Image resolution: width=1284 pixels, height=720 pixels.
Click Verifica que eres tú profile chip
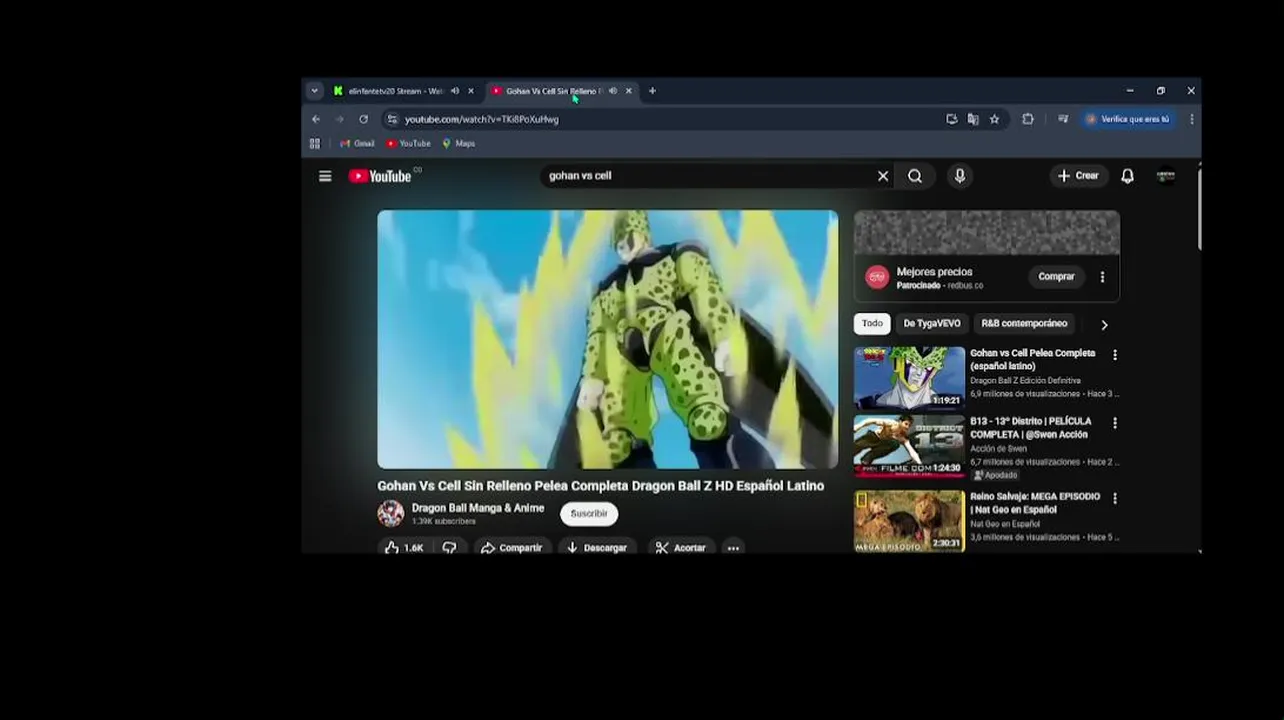click(x=1127, y=119)
